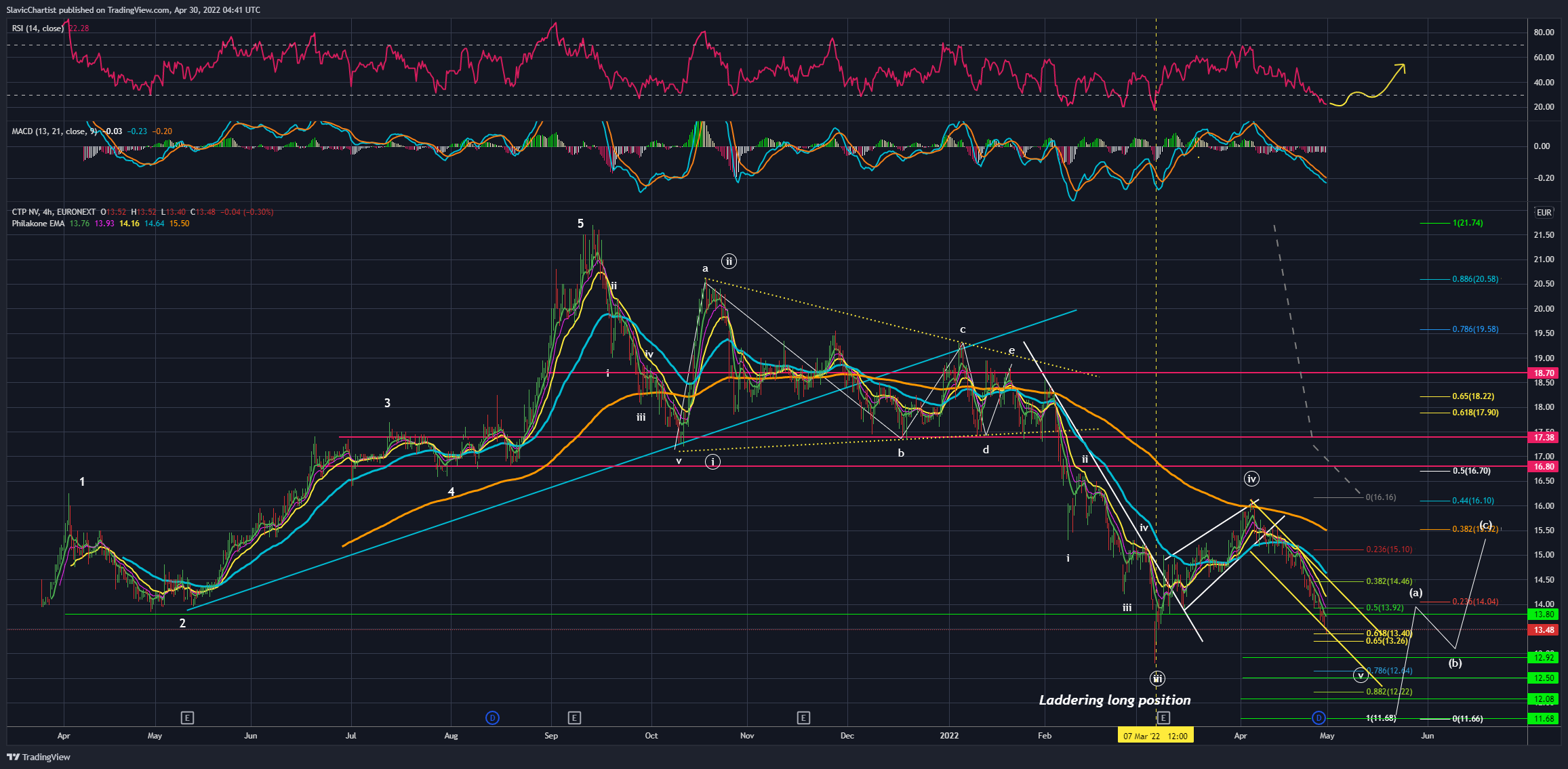
Task: Click the 16.80 pink price label
Action: click(x=1544, y=467)
